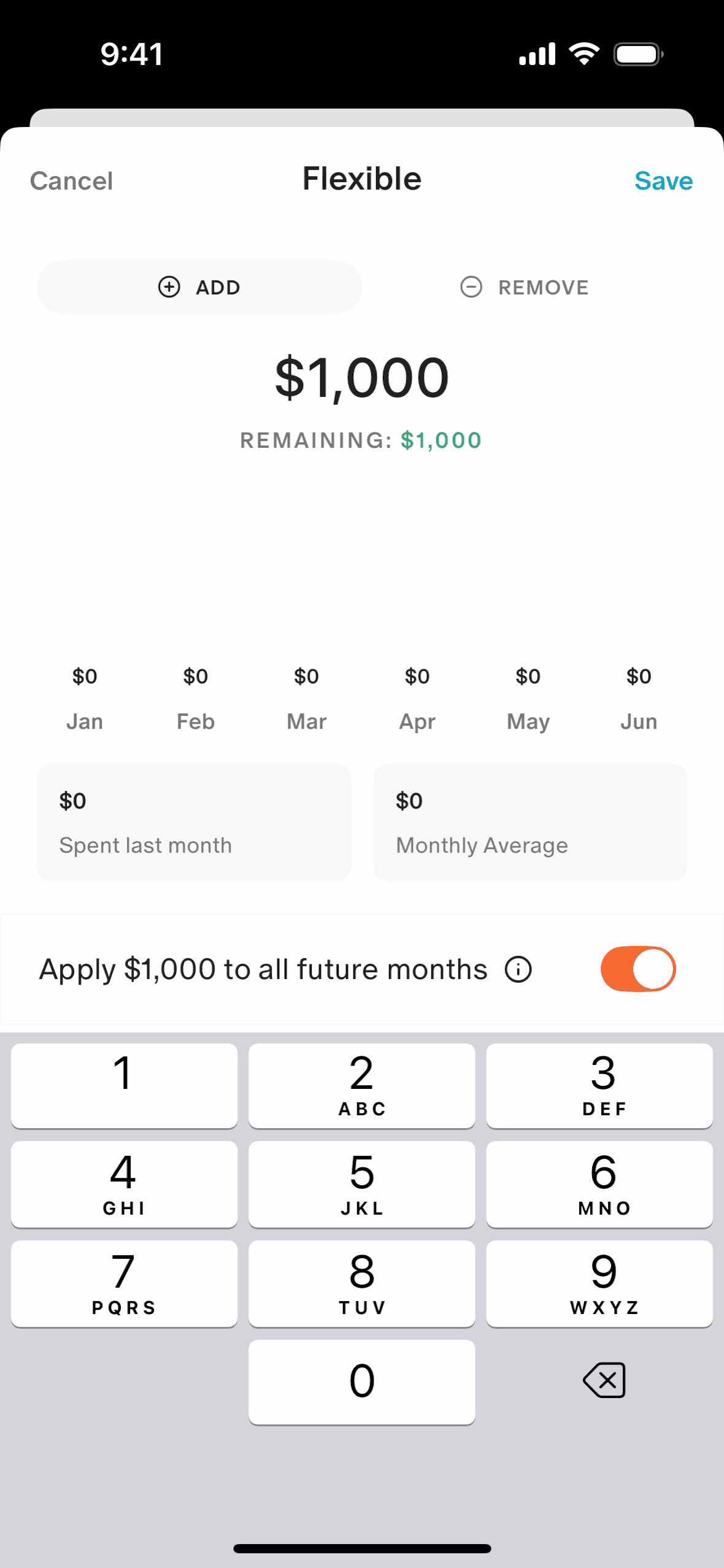The width and height of the screenshot is (724, 1568).
Task: Open the Spent last month card
Action: [x=194, y=823]
